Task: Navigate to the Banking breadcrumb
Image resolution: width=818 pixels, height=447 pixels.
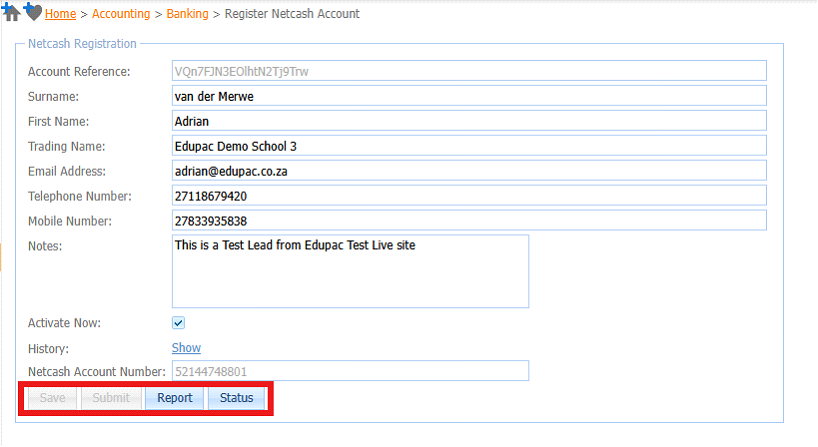Action: point(187,14)
